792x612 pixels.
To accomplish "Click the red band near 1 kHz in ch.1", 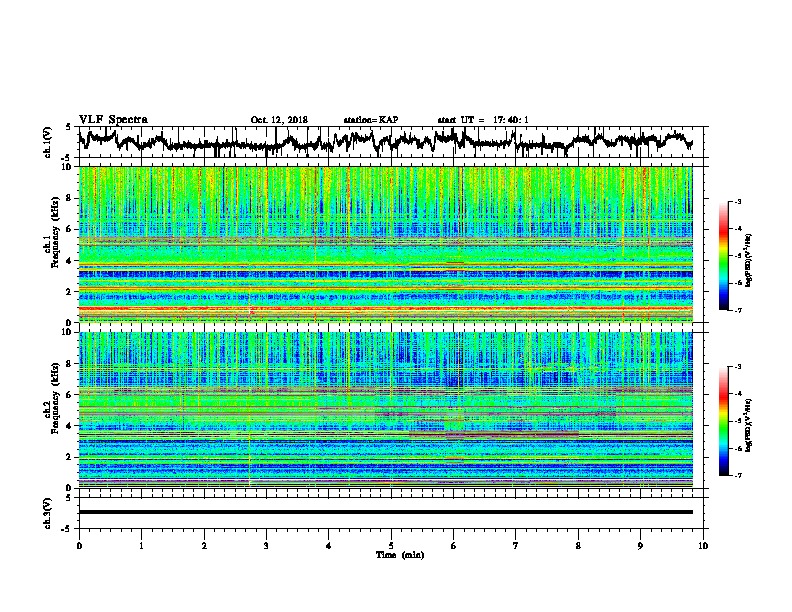I will point(385,308).
